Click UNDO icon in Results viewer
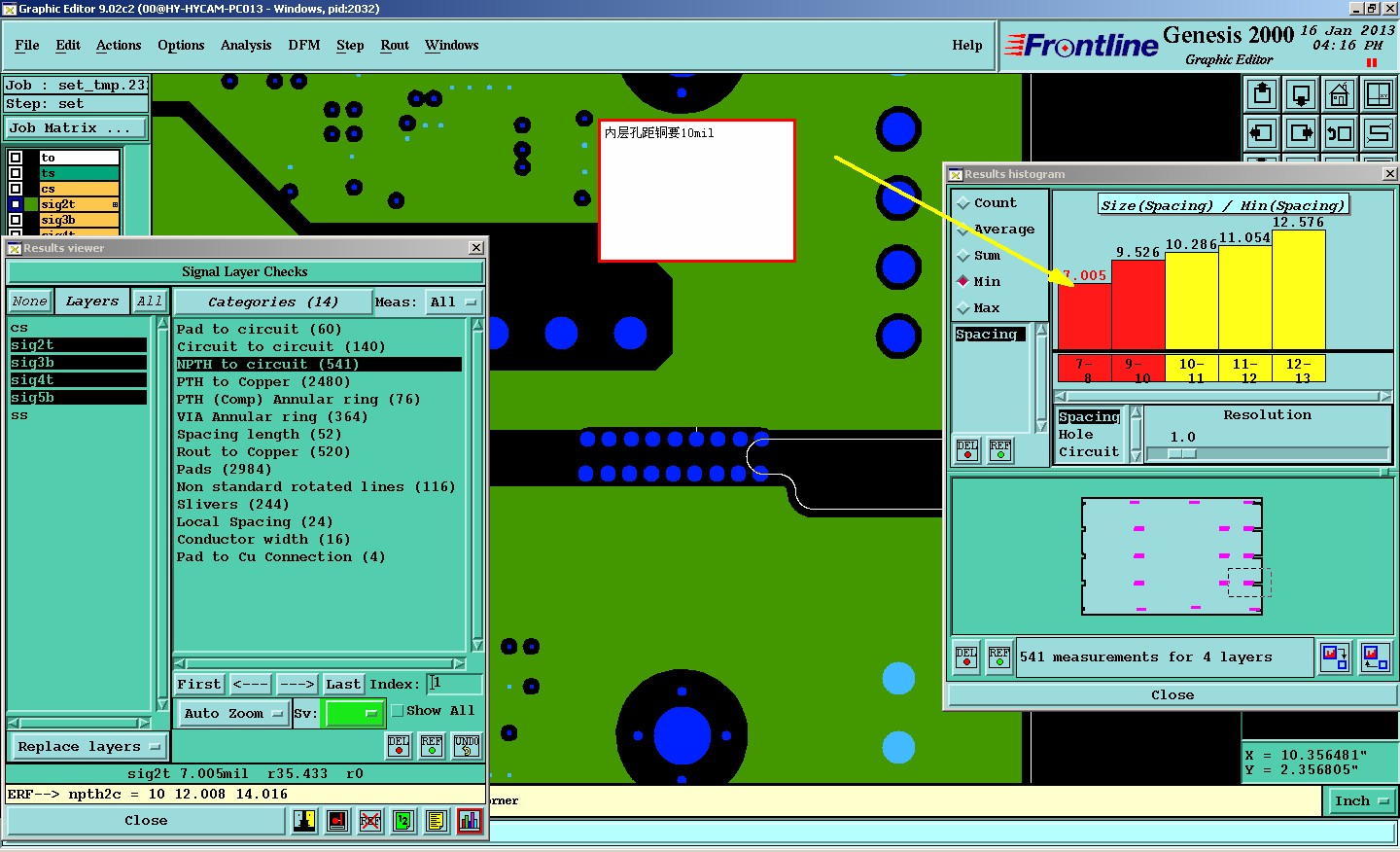This screenshot has height=852, width=1400. pyautogui.click(x=467, y=746)
